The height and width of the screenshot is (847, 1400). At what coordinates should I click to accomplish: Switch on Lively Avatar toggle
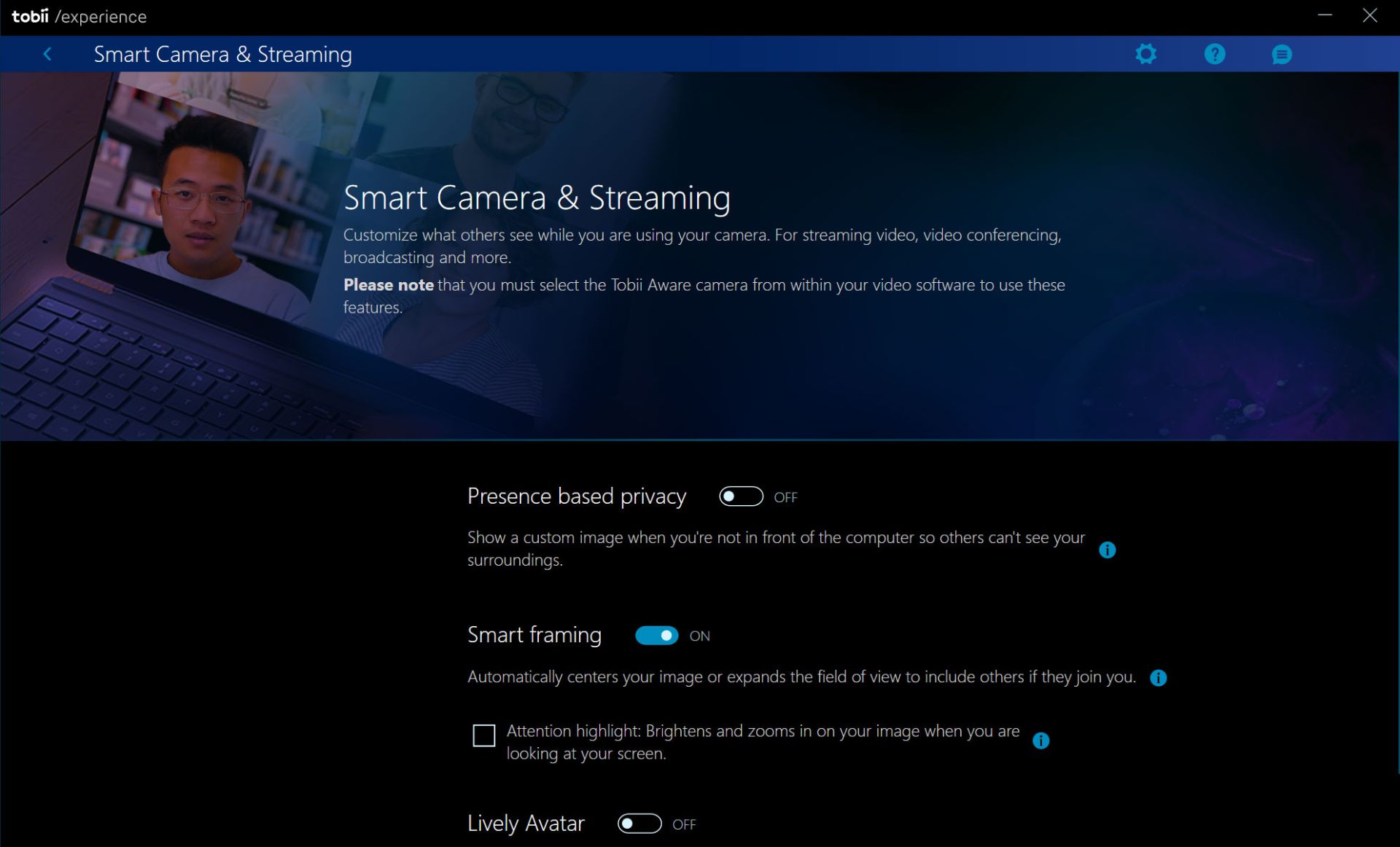coord(639,824)
